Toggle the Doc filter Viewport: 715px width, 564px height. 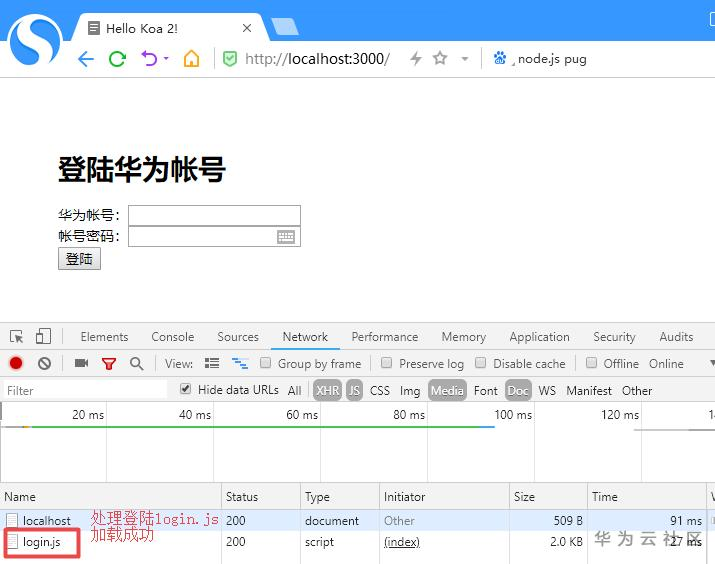pyautogui.click(x=518, y=390)
